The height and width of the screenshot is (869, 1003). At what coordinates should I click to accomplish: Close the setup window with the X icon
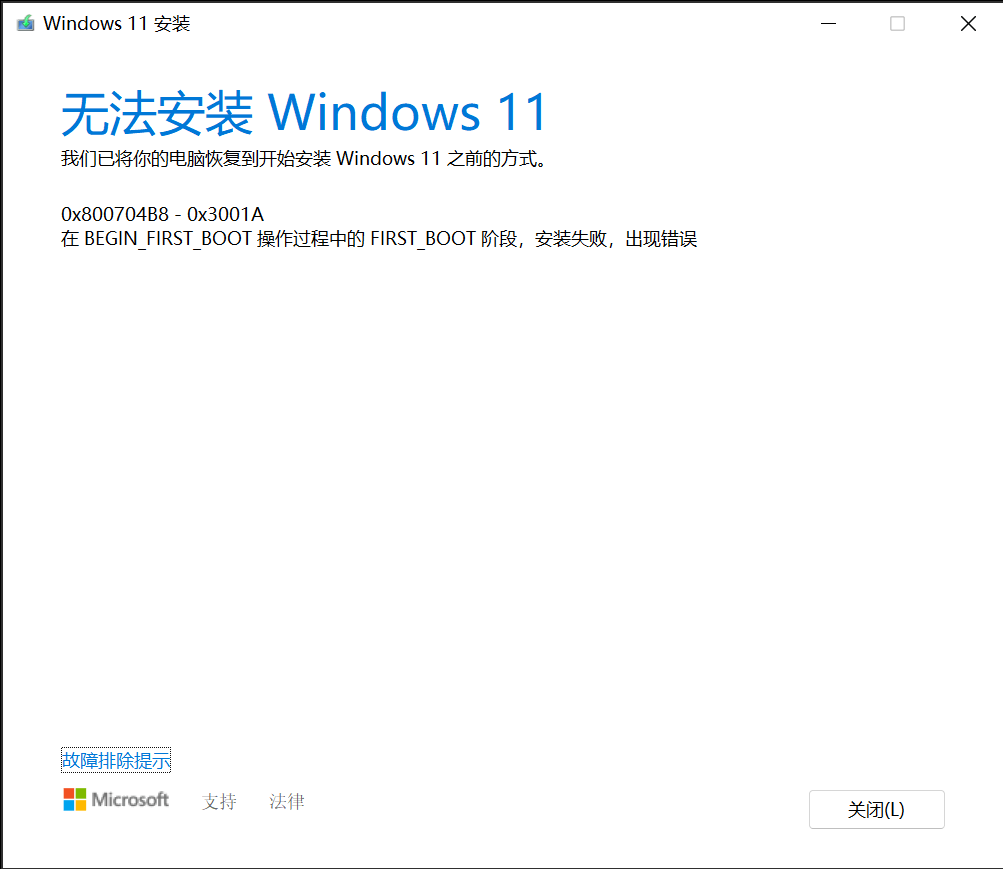click(x=968, y=24)
